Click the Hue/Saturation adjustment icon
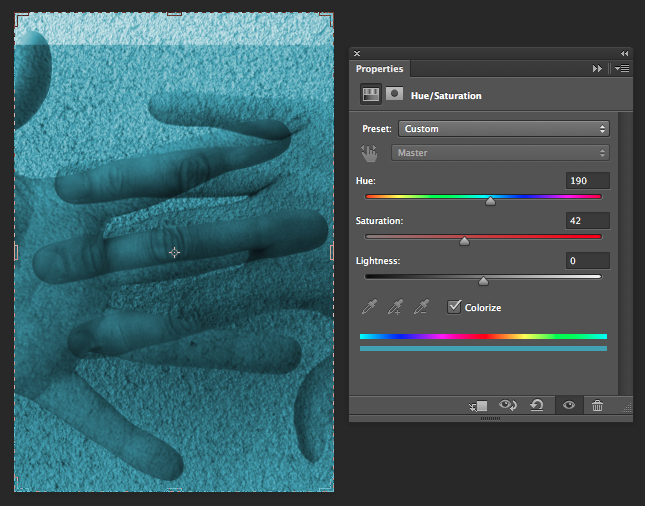 coord(371,95)
